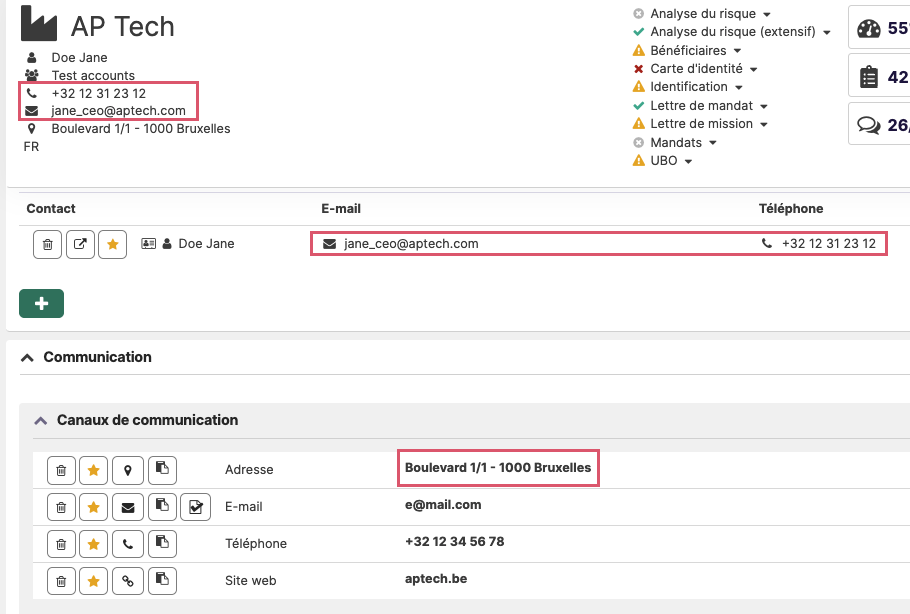This screenshot has height=614, width=910.
Task: Click validate checkmark icon on E-mail row
Action: click(196, 507)
